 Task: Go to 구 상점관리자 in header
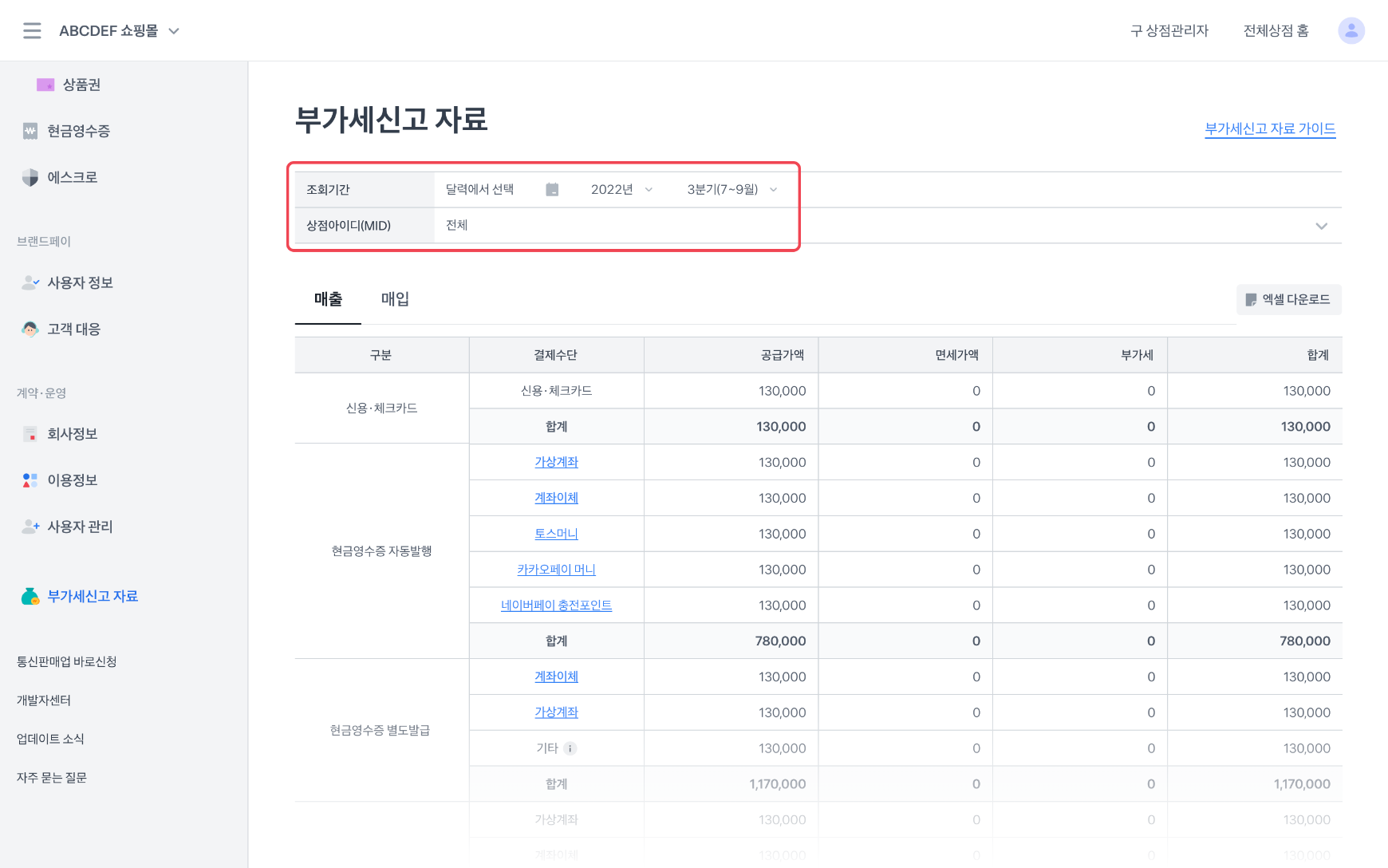pyautogui.click(x=1169, y=30)
